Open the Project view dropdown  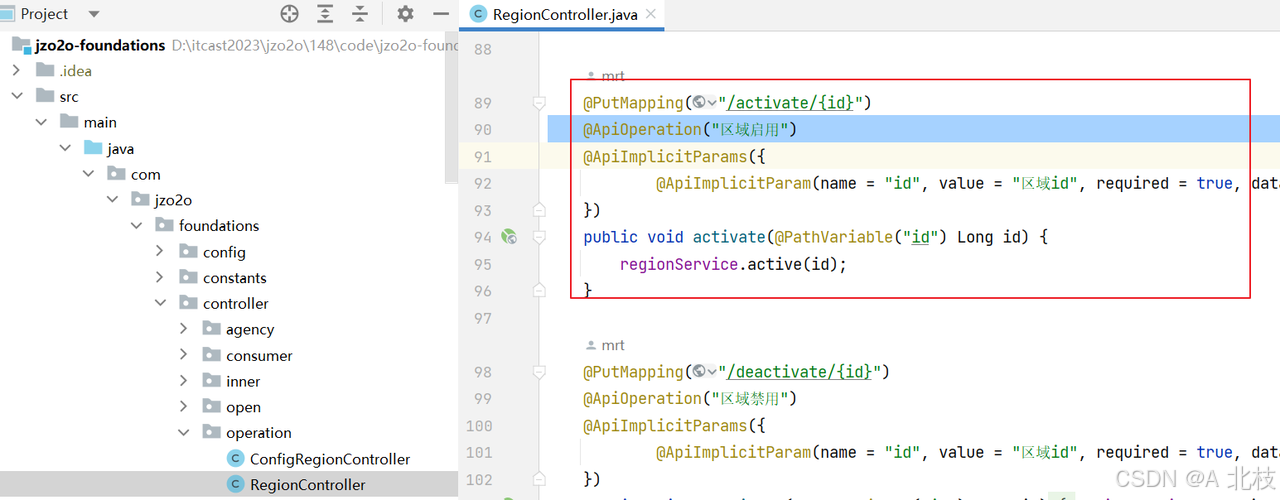(x=94, y=14)
